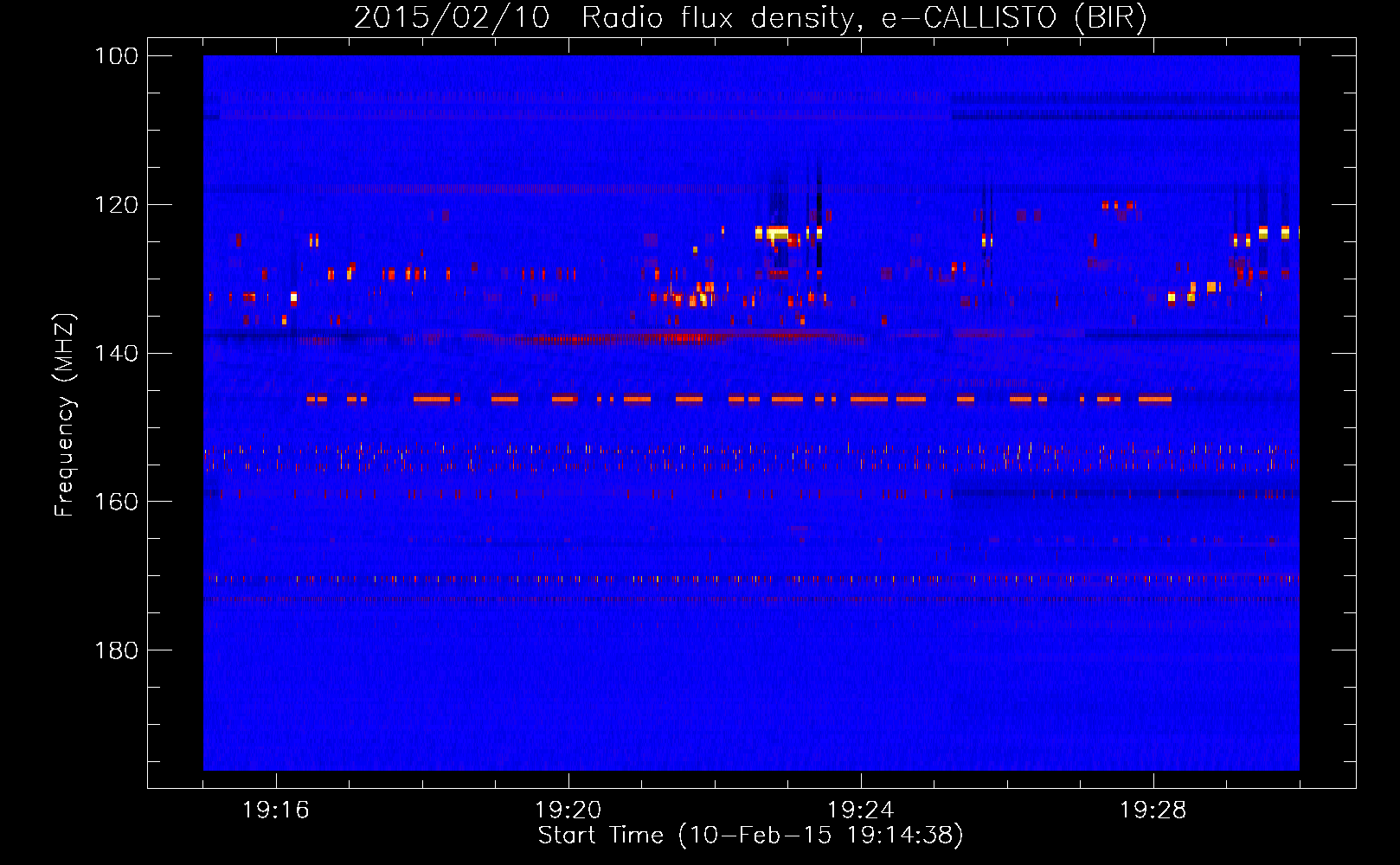Viewport: 1400px width, 865px height.
Task: Click the 19:16 time tick label
Action: tap(276, 811)
